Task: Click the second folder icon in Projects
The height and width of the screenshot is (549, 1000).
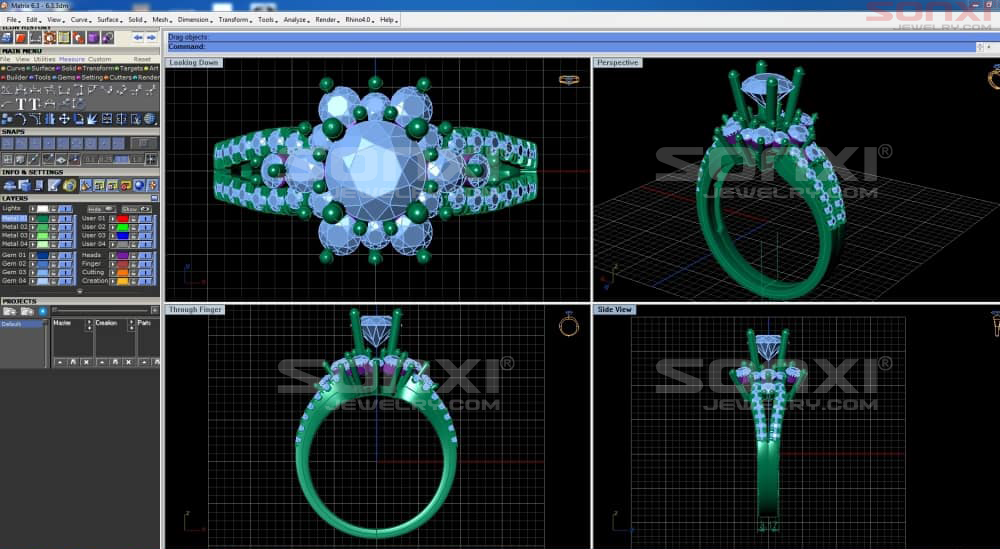Action: click(x=27, y=311)
